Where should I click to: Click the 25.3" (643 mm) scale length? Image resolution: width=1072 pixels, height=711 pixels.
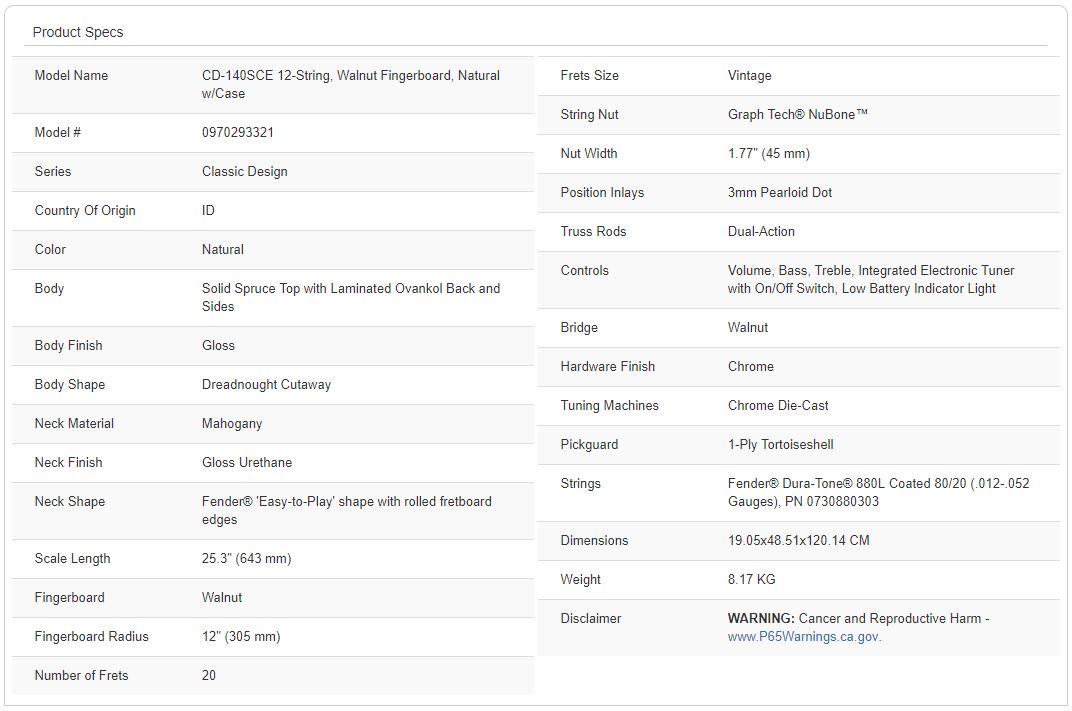[246, 559]
